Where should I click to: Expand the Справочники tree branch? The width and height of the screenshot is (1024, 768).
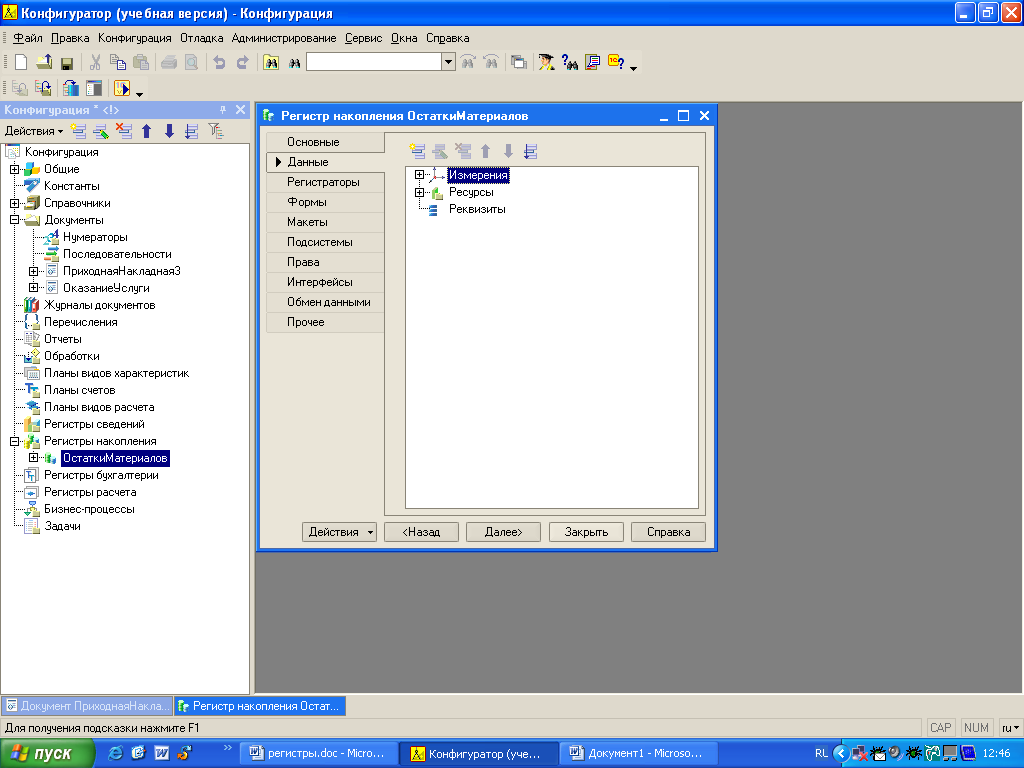[x=14, y=203]
